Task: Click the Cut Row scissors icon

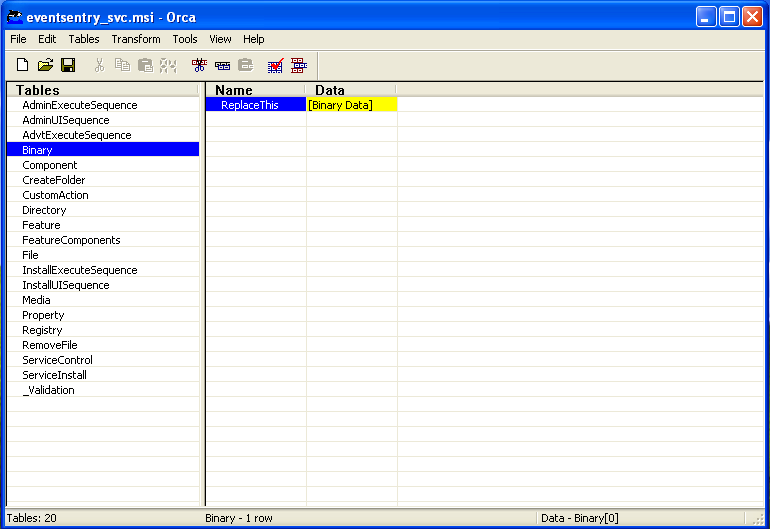Action: coord(199,65)
